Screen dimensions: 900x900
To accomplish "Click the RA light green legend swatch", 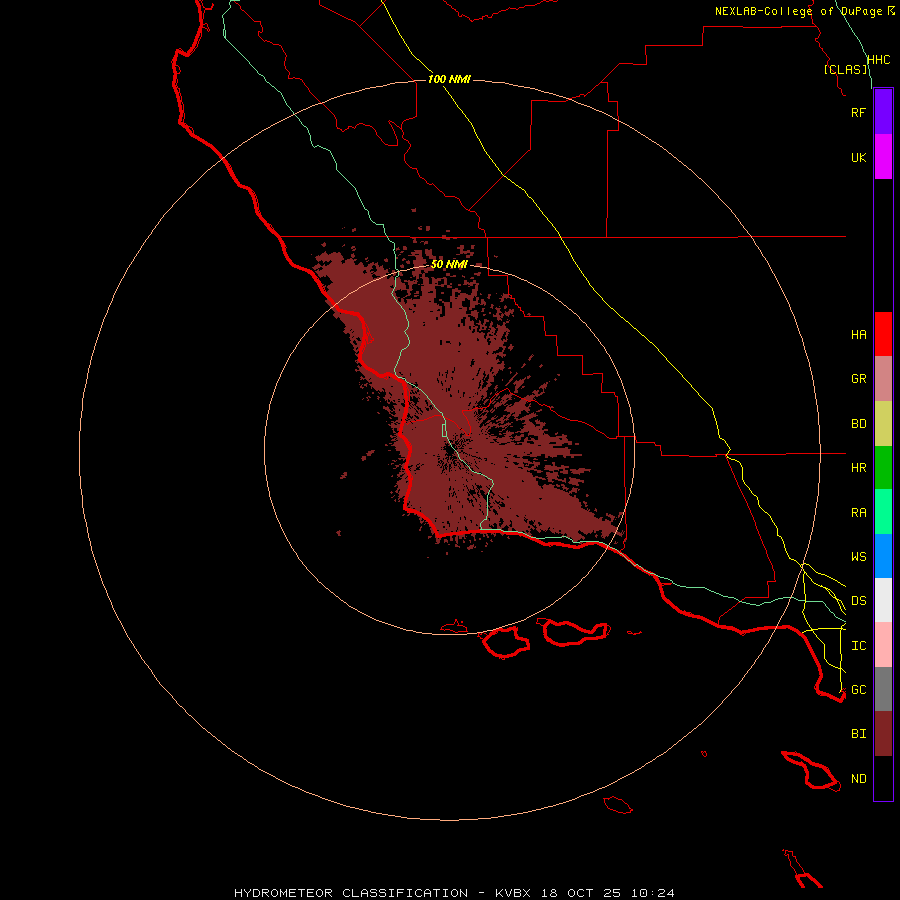I will 883,512.
